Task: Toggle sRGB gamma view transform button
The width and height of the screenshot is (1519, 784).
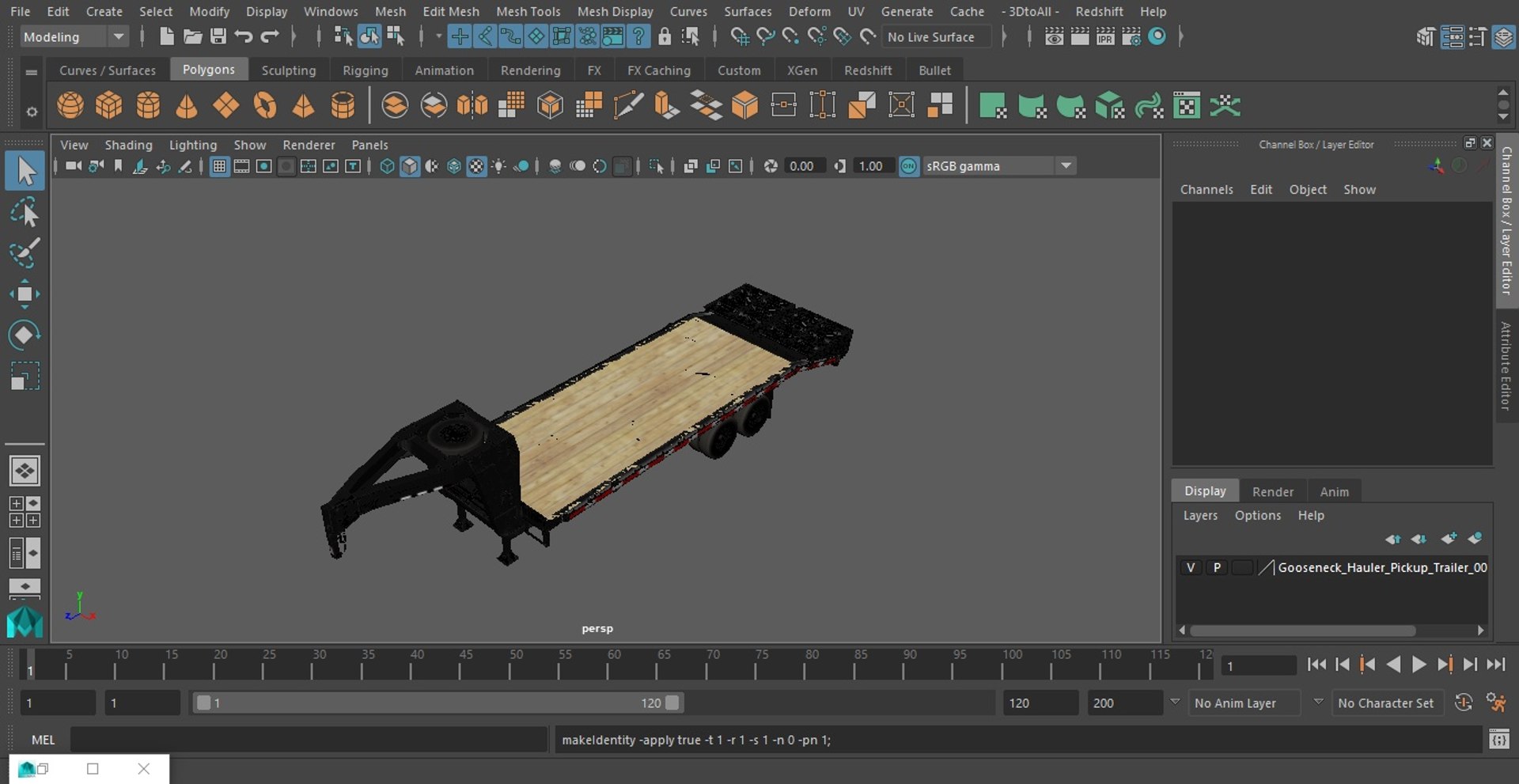Action: tap(909, 166)
